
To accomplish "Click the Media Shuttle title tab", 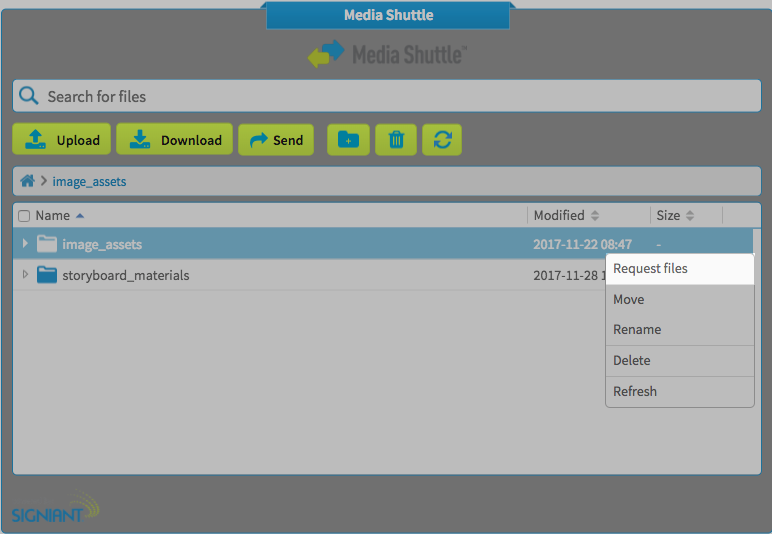I will [388, 15].
